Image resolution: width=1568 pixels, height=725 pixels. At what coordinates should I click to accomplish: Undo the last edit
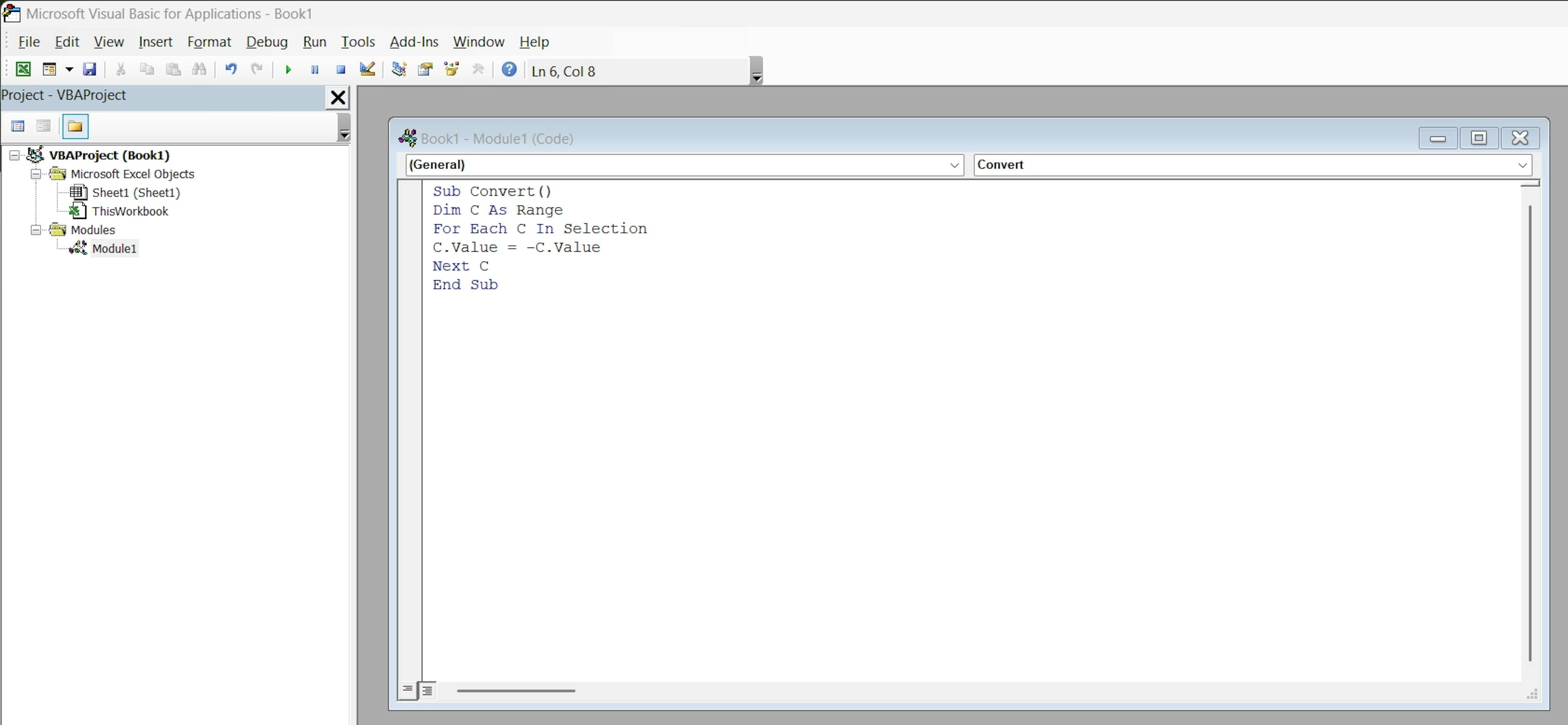(231, 69)
